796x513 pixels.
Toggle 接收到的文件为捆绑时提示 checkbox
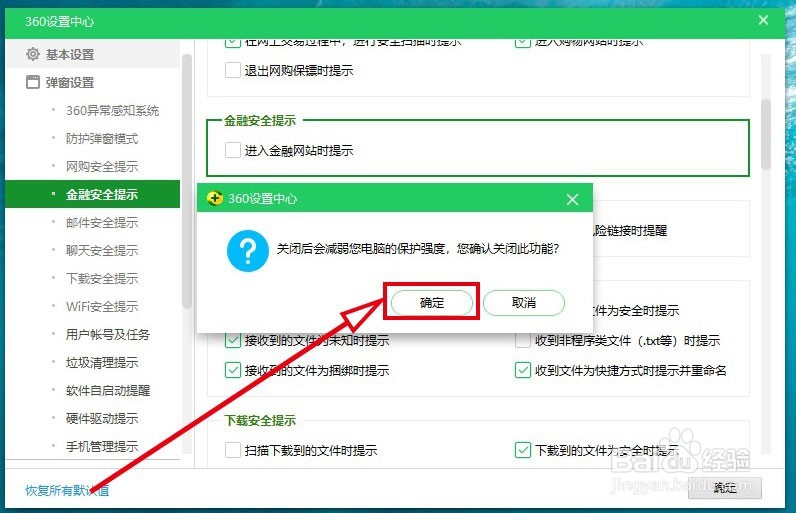tap(233, 370)
